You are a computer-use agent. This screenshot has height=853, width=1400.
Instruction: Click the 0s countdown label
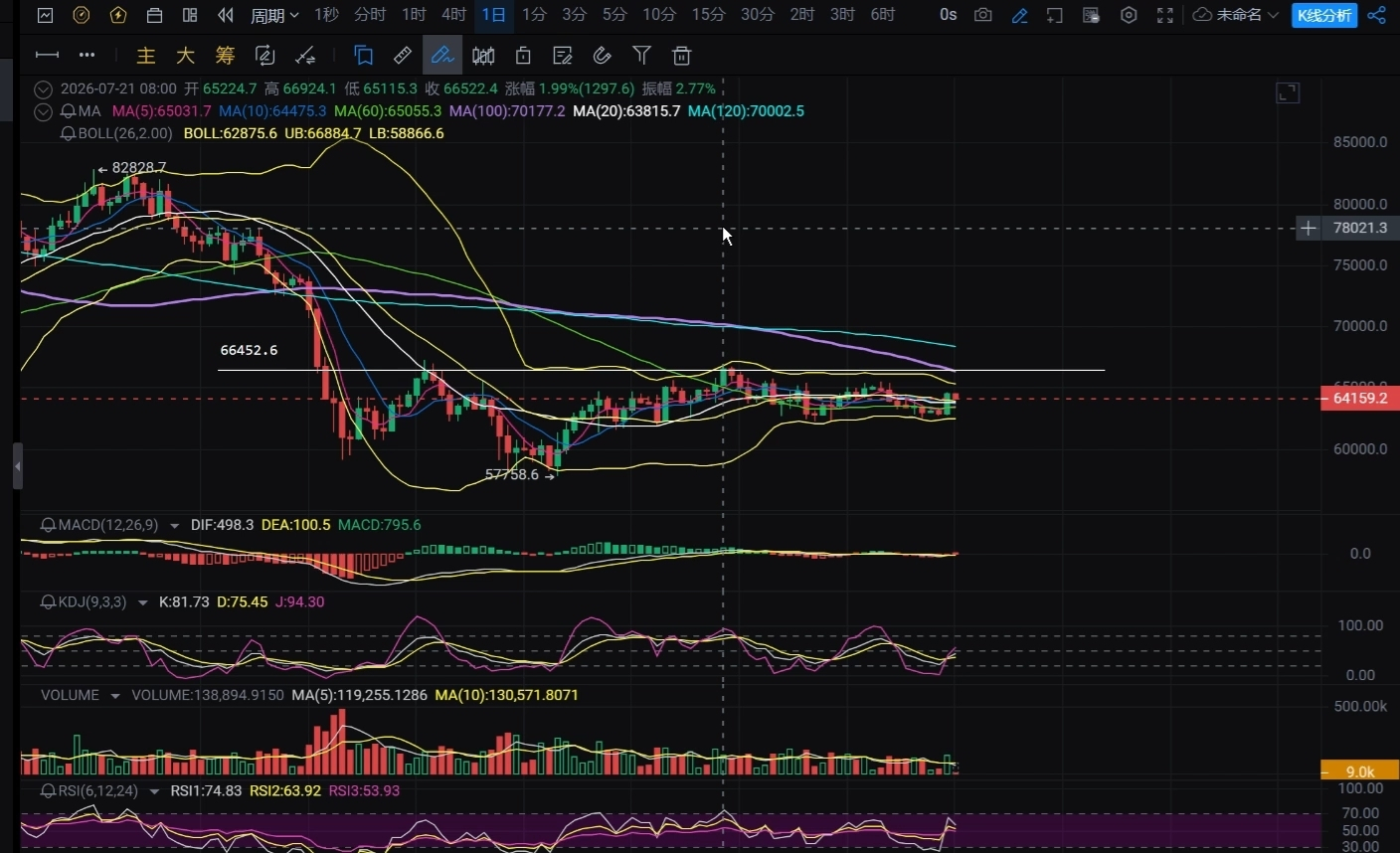[948, 15]
